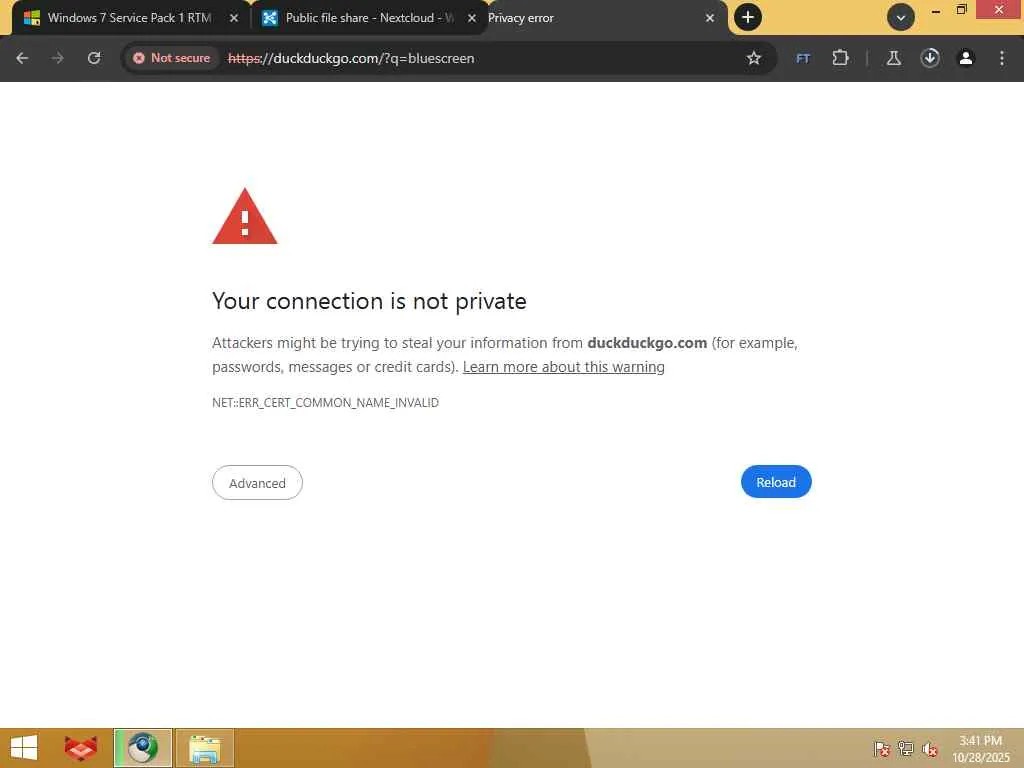Show downloads via the download icon

pyautogui.click(x=930, y=58)
